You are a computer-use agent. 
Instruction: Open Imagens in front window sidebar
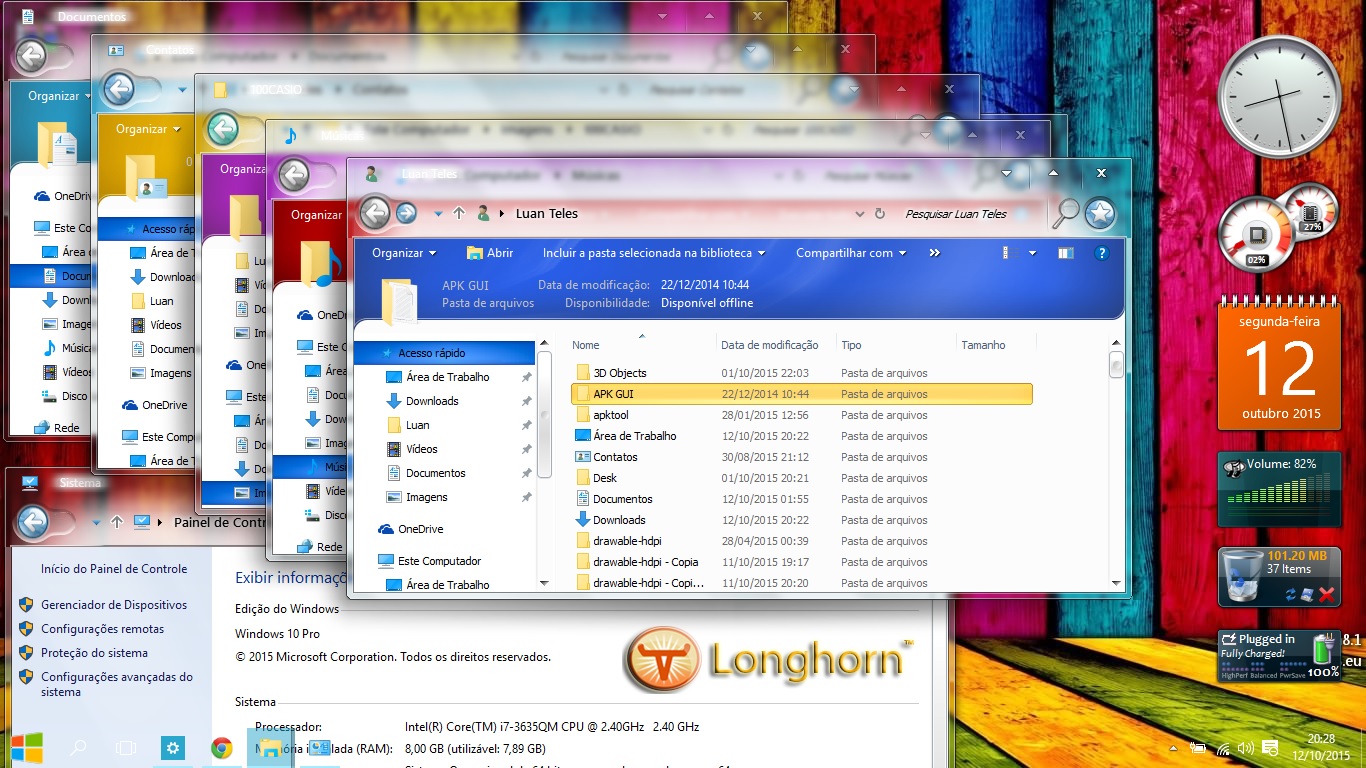point(427,497)
